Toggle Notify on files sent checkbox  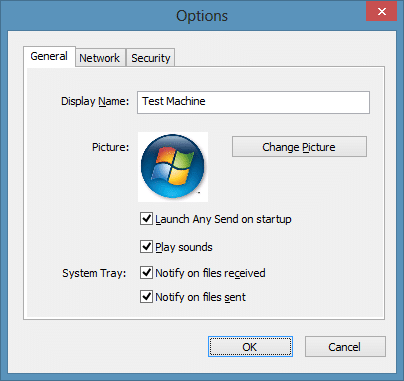coord(146,297)
